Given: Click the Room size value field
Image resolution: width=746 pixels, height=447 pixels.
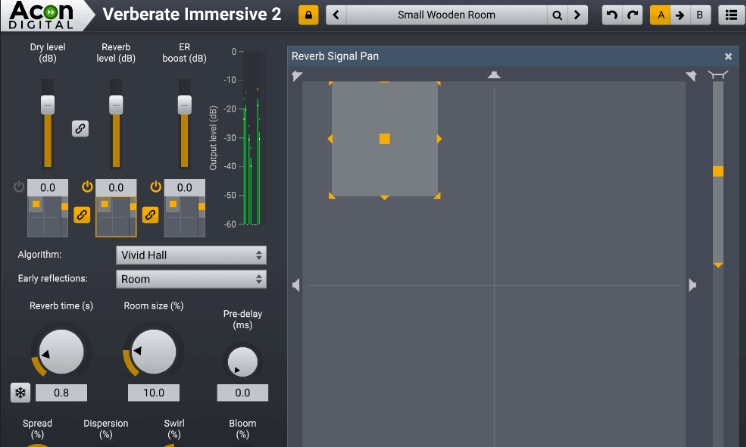Looking at the screenshot, I should [x=153, y=393].
